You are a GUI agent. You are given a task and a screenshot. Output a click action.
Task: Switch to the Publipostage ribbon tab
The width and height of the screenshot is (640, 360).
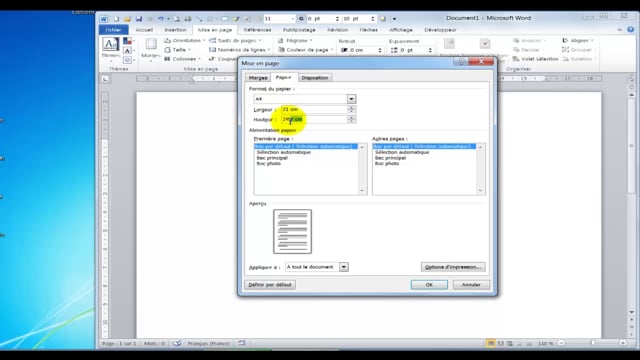299,30
